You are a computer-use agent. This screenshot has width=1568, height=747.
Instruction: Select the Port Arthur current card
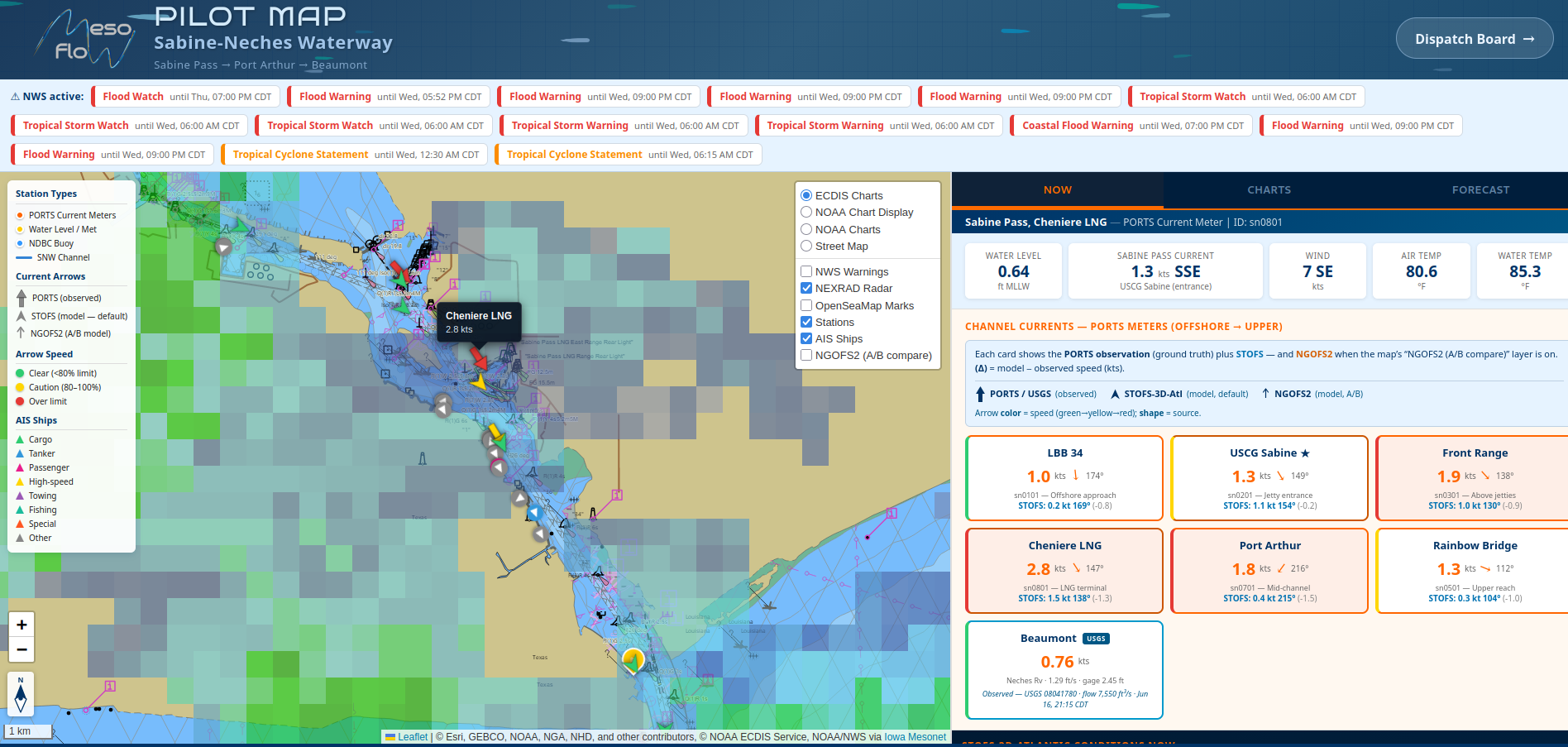1269,571
